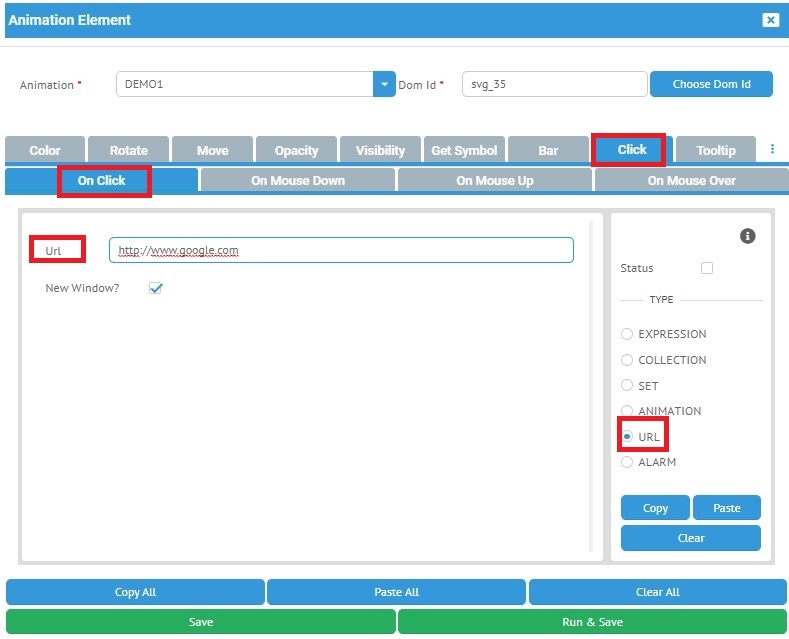
Task: Click the Url text input field
Action: (x=341, y=250)
